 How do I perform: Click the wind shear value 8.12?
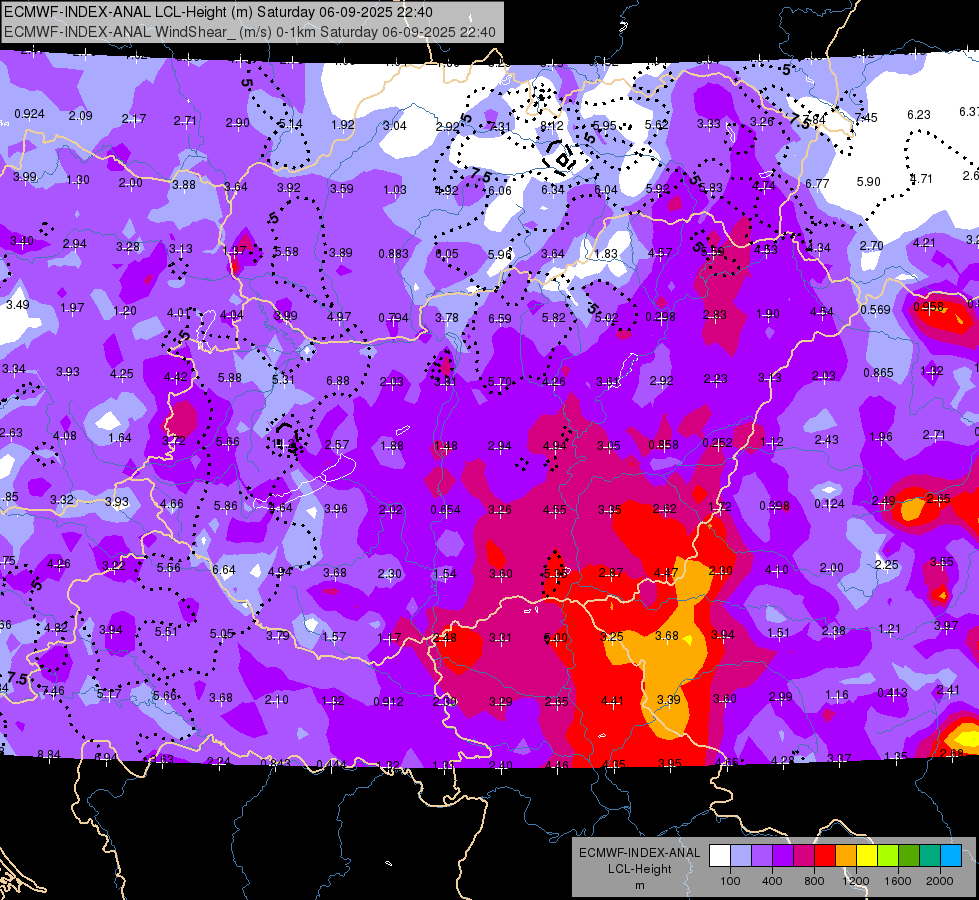tap(552, 126)
